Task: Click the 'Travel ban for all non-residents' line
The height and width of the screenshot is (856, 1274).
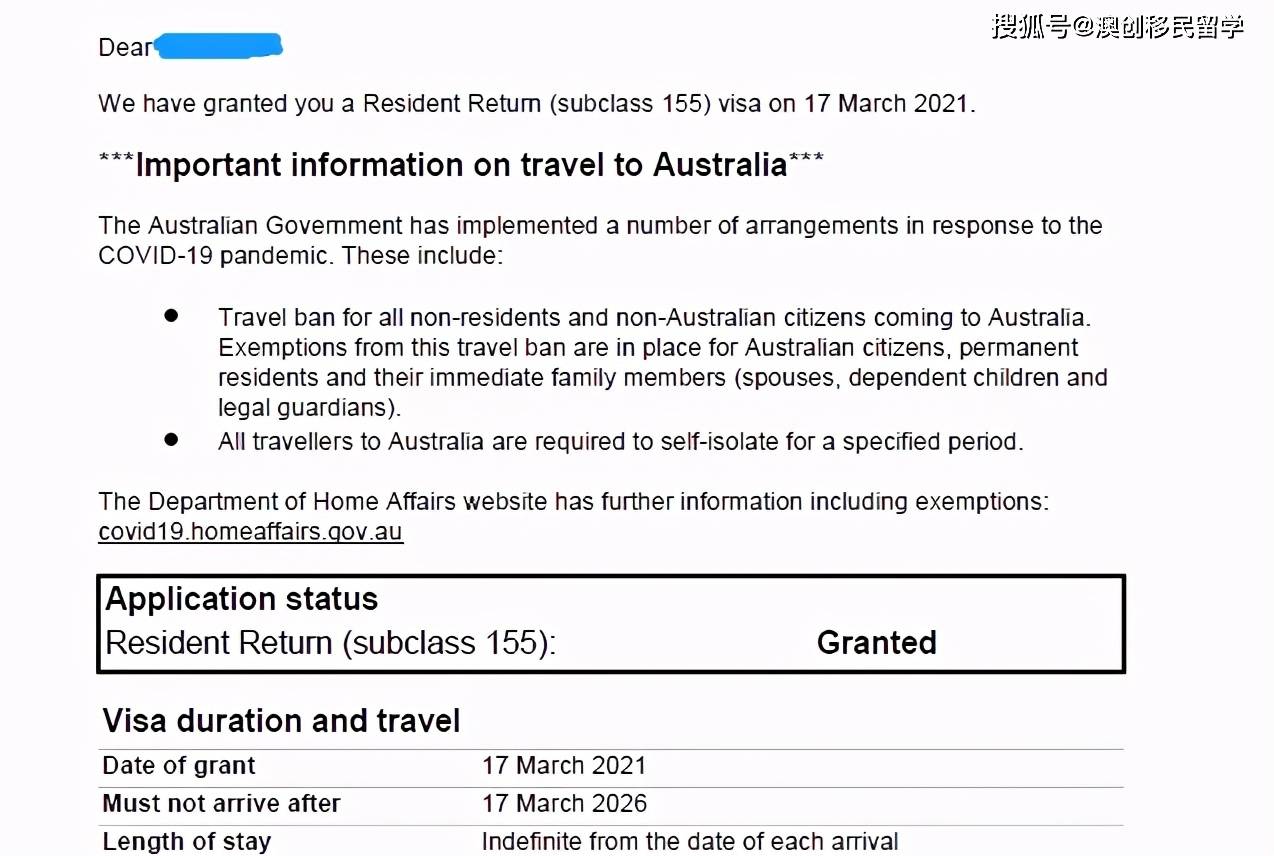Action: point(653,318)
